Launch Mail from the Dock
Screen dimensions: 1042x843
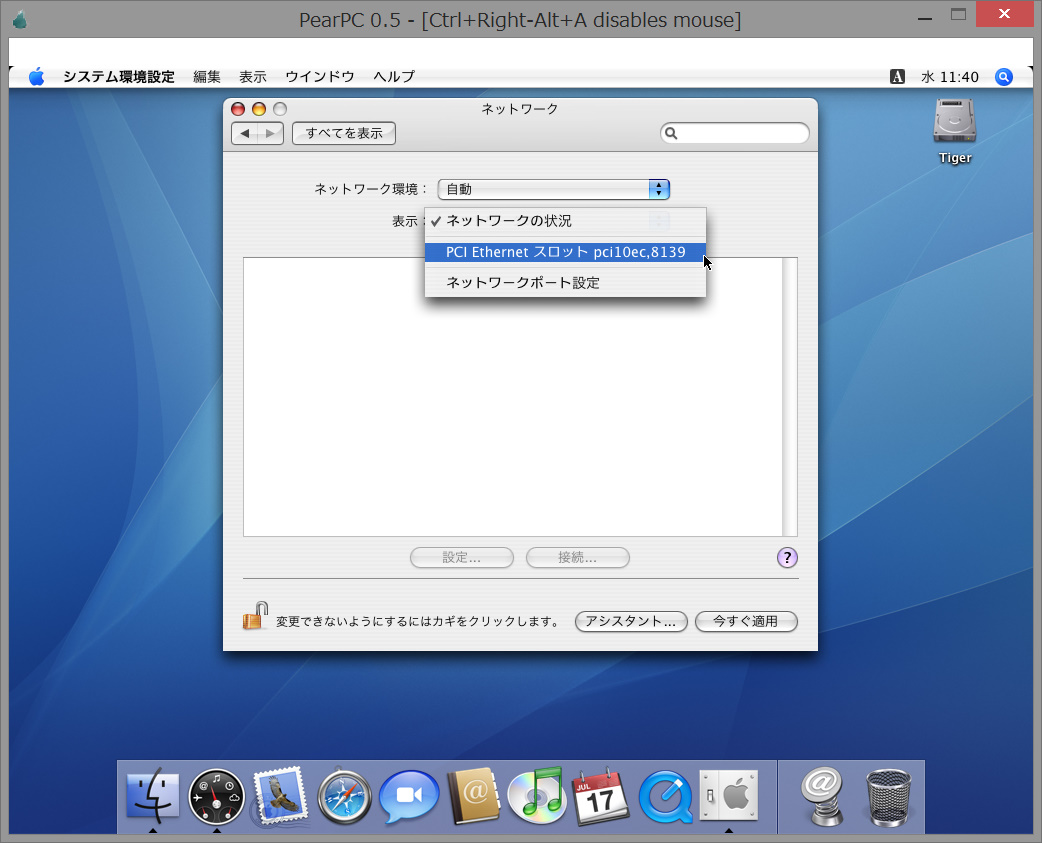[x=280, y=796]
